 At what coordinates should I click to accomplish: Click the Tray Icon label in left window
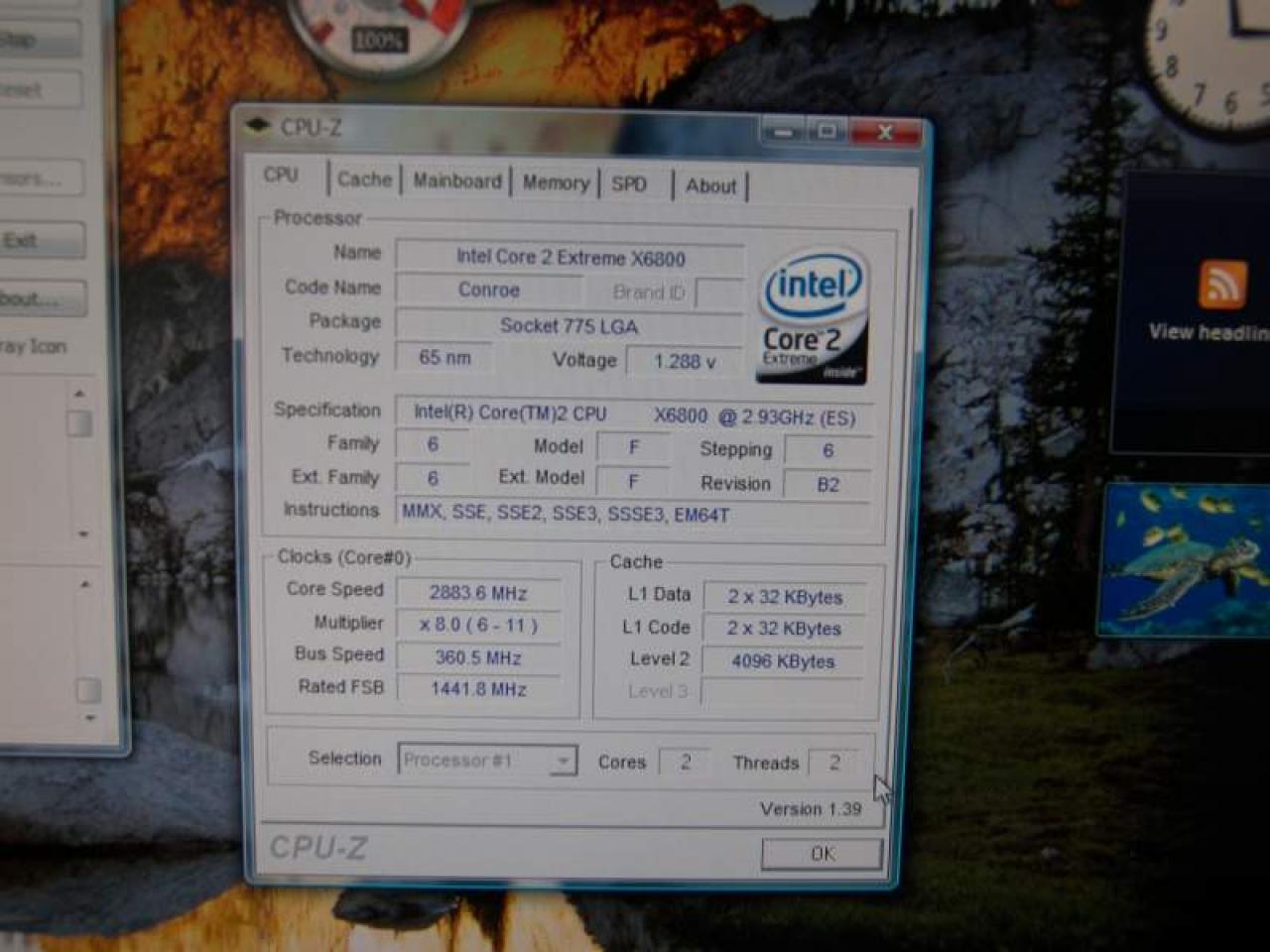[x=33, y=346]
